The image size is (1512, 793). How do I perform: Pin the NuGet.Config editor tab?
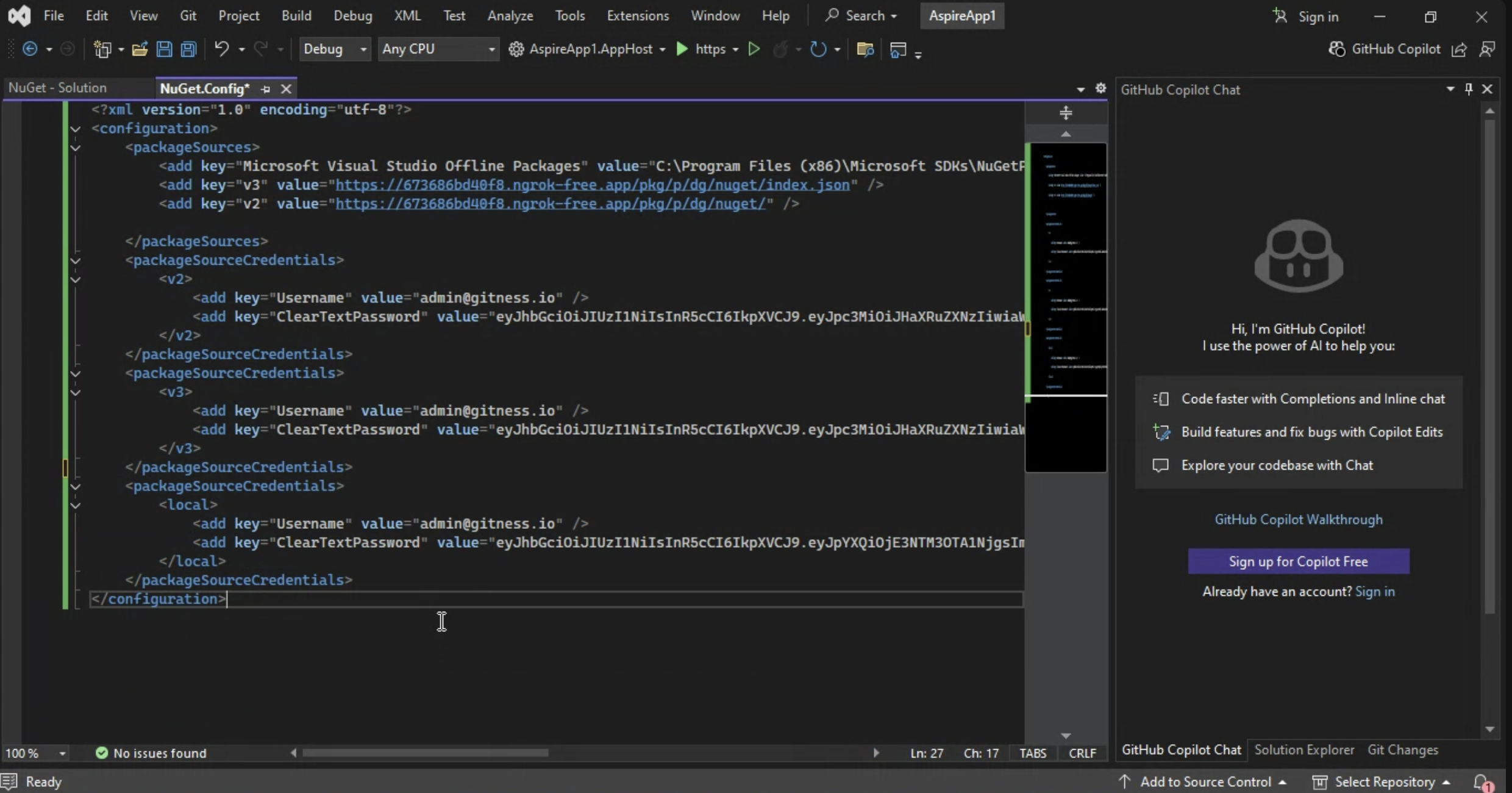click(266, 89)
